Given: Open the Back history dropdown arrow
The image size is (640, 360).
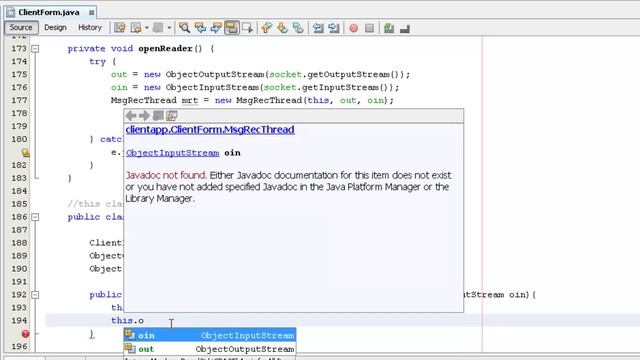Looking at the screenshot, I should click(147, 28).
